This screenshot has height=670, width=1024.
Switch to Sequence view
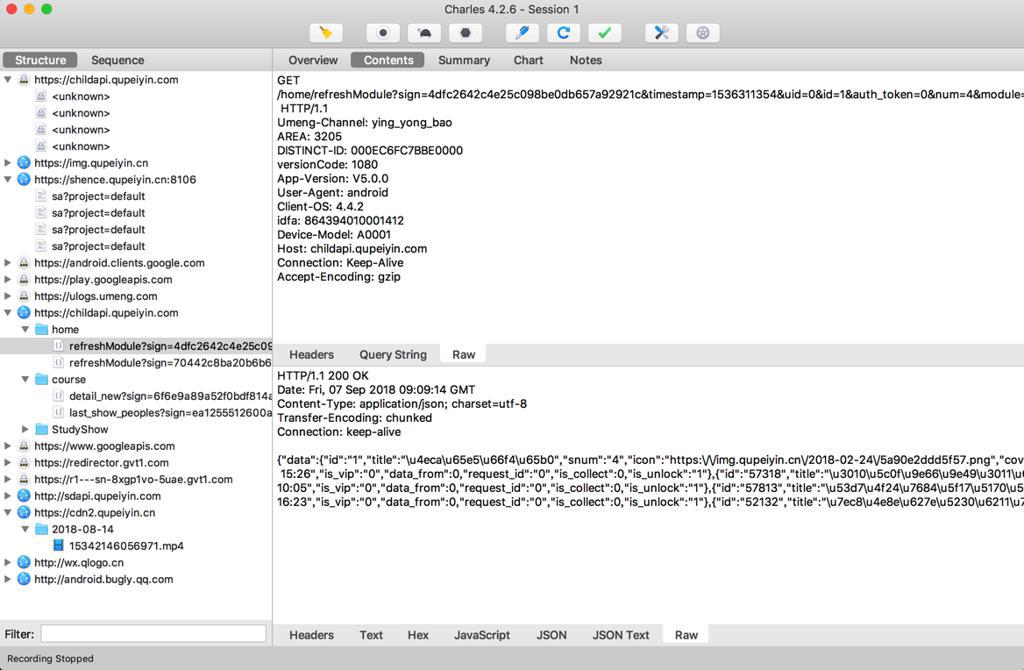click(x=118, y=60)
